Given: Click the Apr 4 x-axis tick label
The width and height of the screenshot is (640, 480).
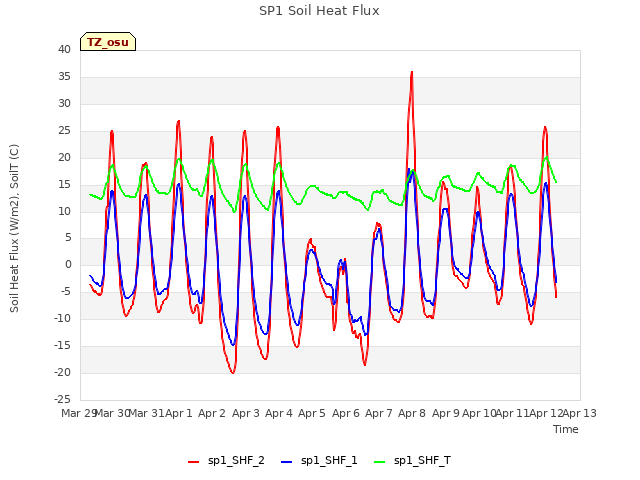Looking at the screenshot, I should pos(279,413).
